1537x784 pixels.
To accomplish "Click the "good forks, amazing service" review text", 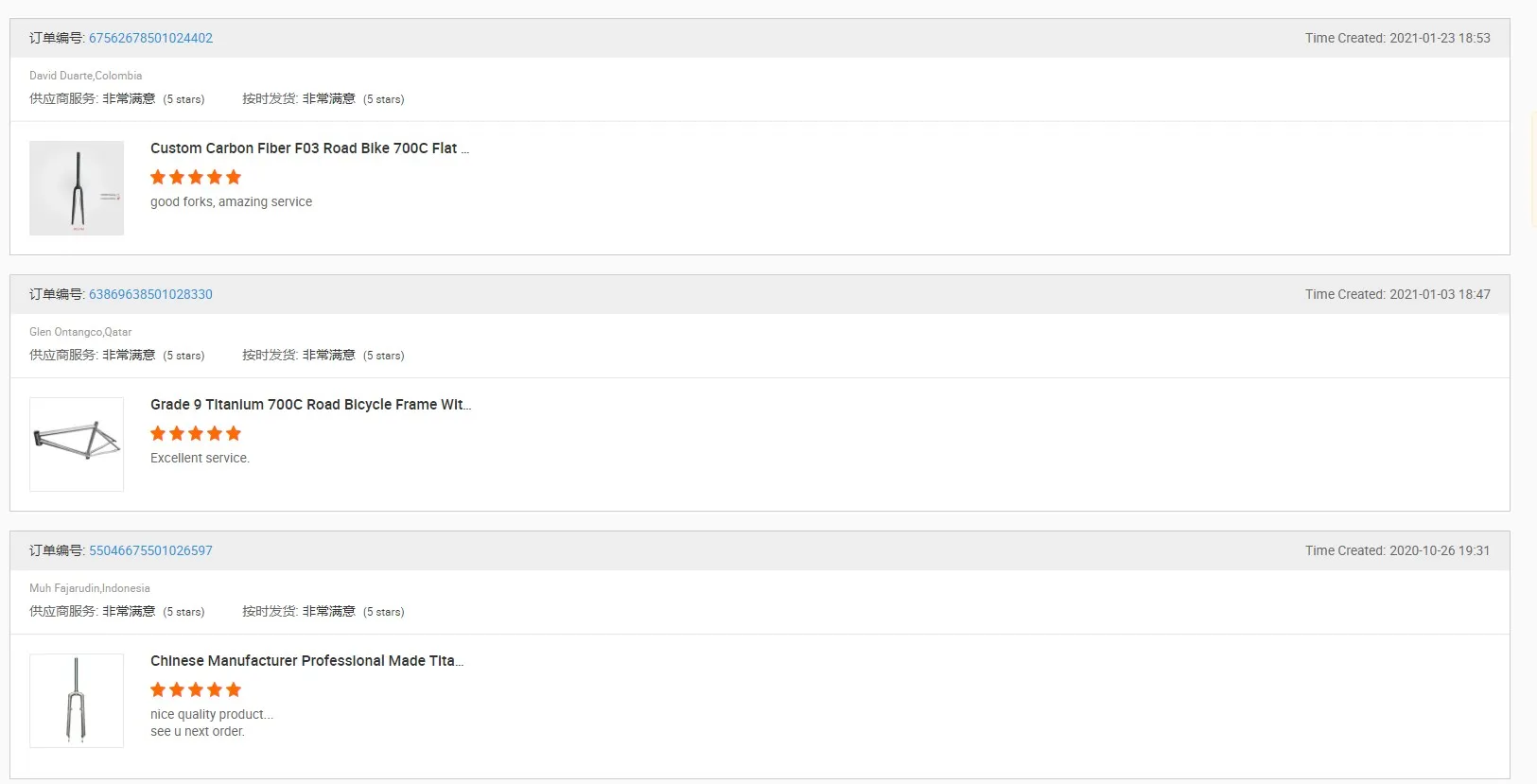I will tap(231, 202).
